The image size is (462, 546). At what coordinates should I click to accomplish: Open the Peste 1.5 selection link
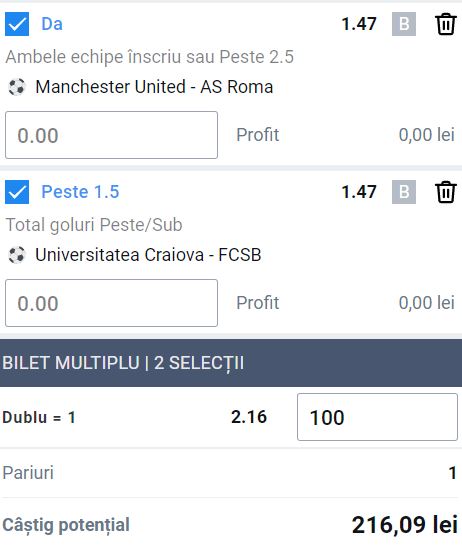pos(80,192)
